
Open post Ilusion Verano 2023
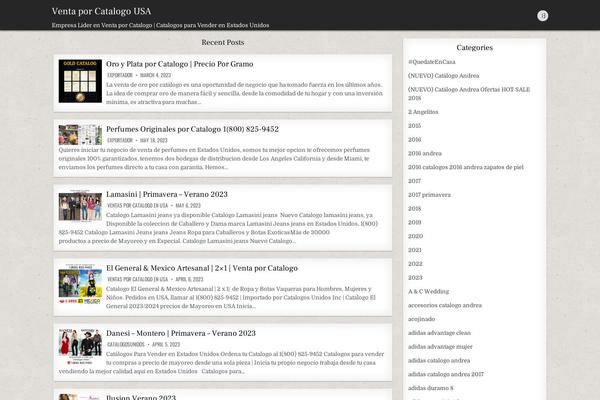click(x=141, y=397)
